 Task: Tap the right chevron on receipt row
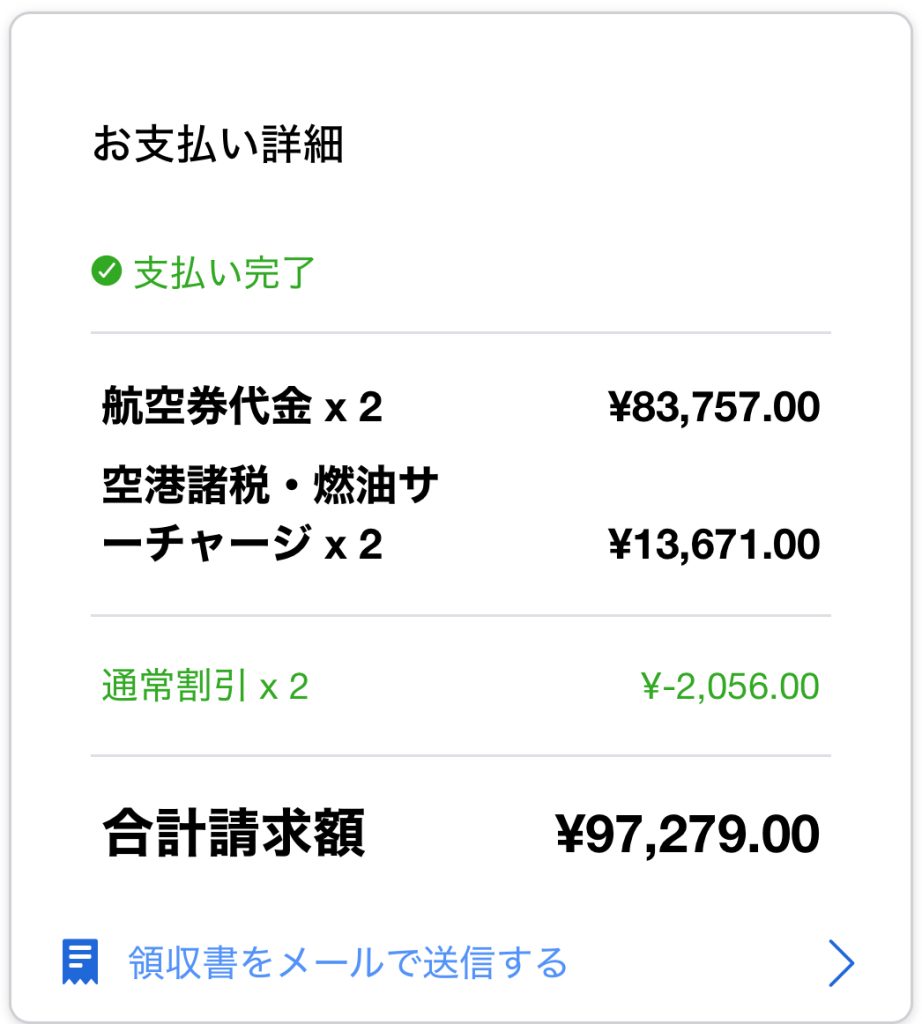(842, 963)
